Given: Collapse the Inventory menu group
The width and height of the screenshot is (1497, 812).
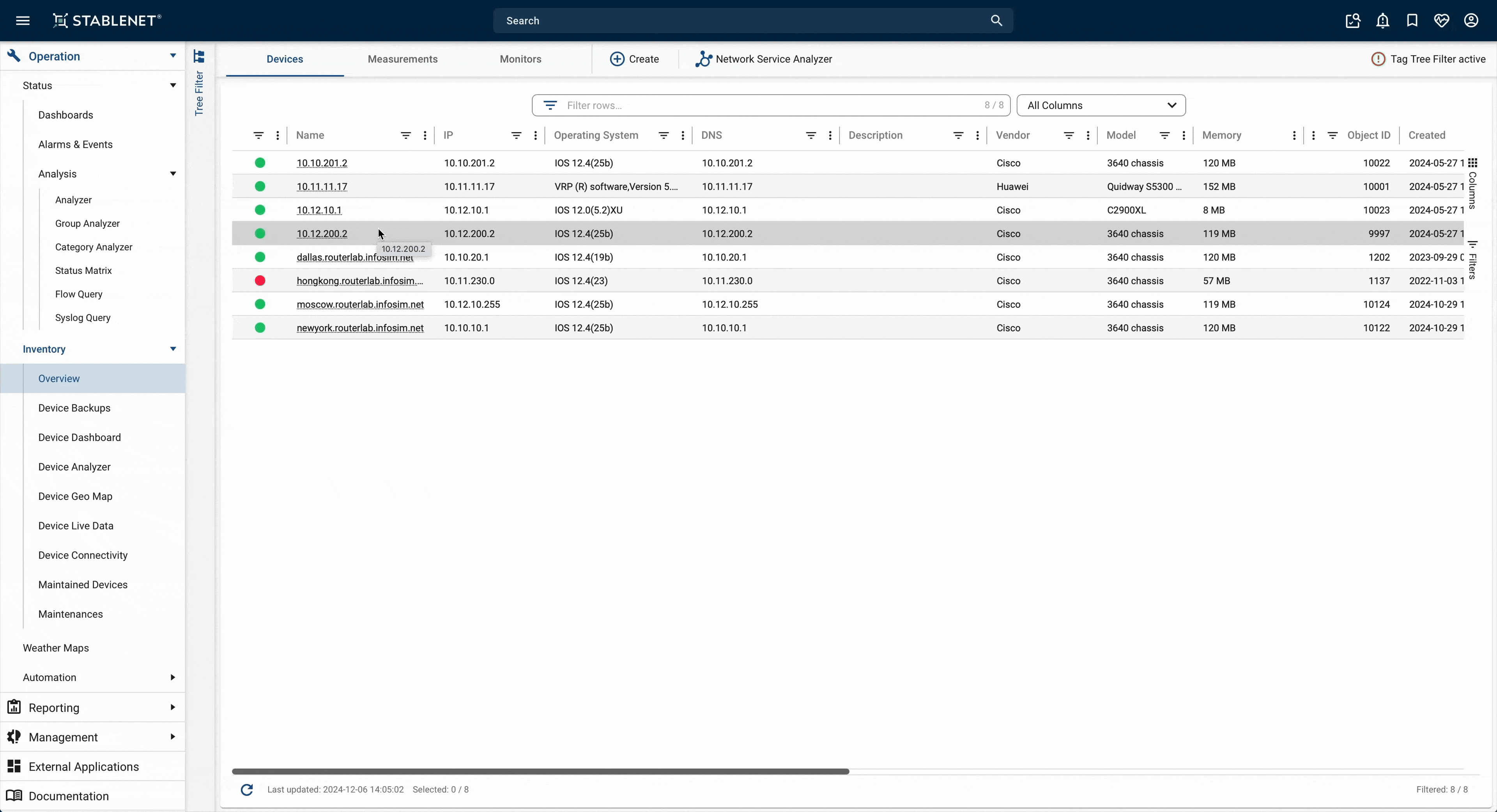Looking at the screenshot, I should (x=173, y=349).
